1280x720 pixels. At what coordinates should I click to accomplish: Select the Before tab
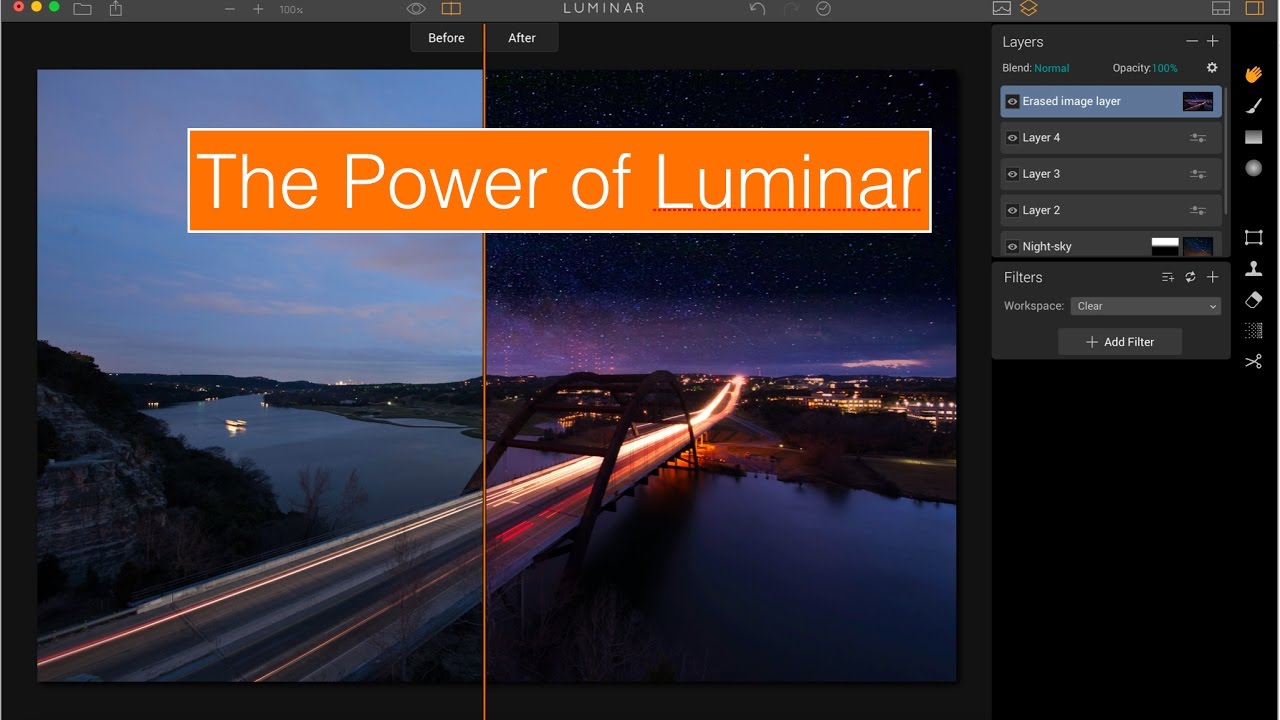(446, 38)
